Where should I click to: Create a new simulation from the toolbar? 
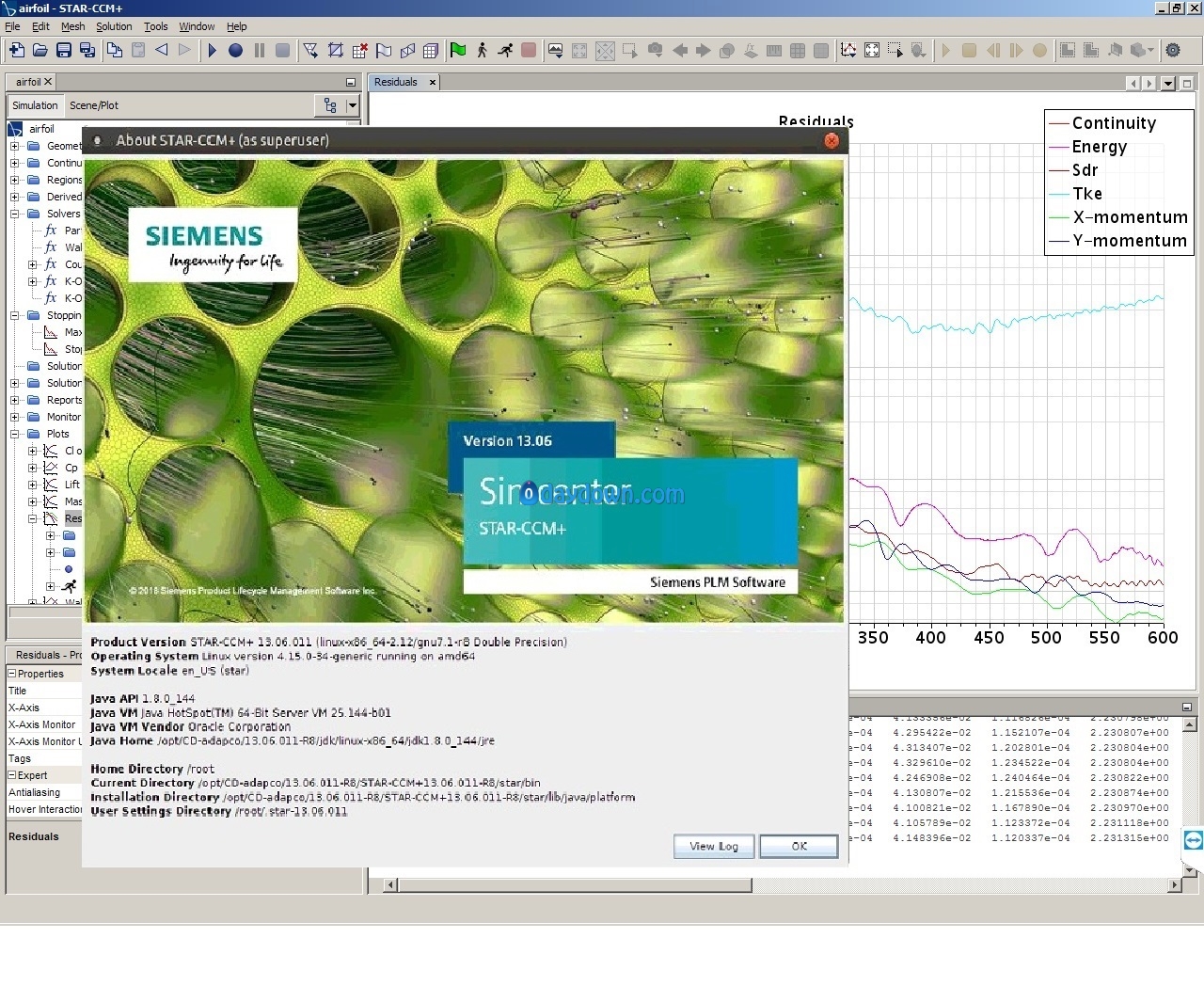(x=17, y=50)
